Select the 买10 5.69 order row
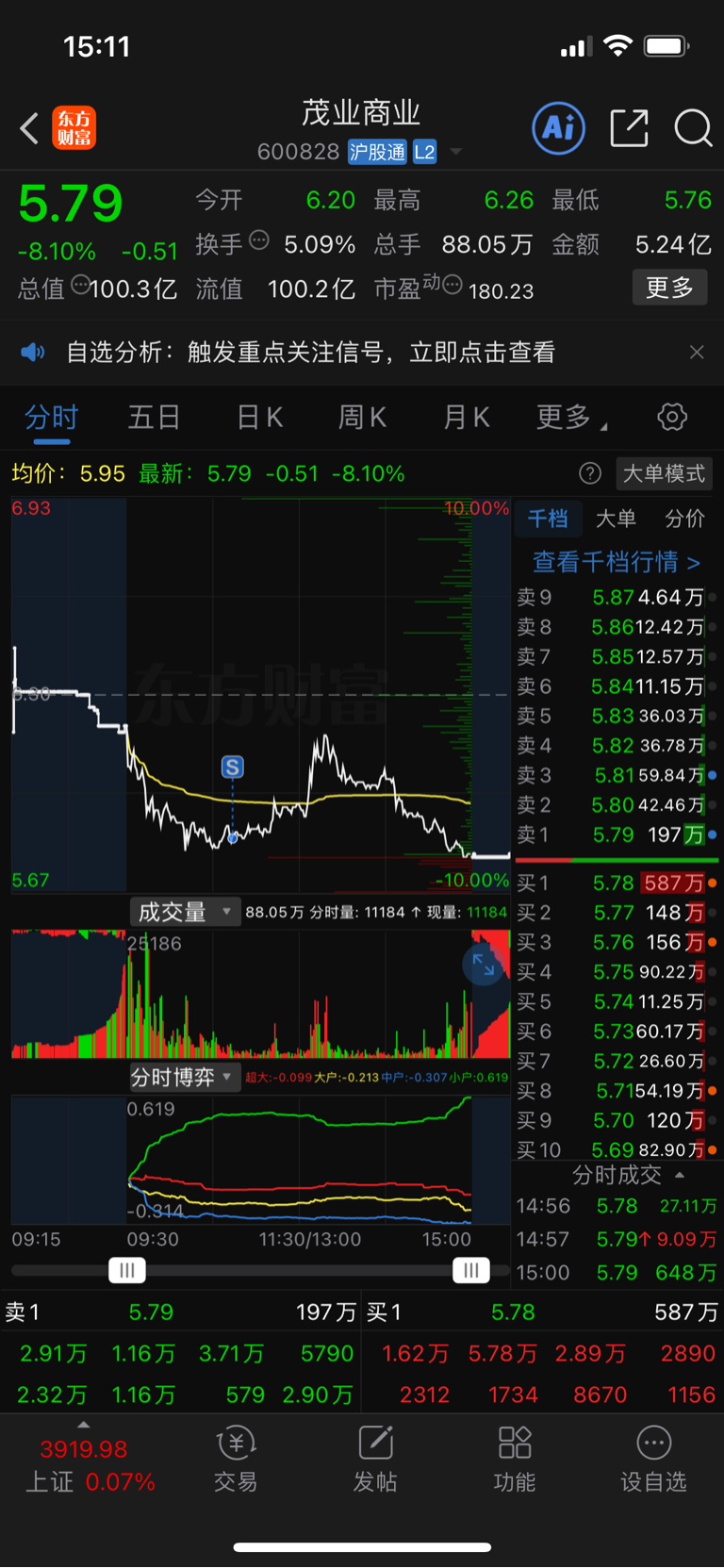 pos(617,1150)
